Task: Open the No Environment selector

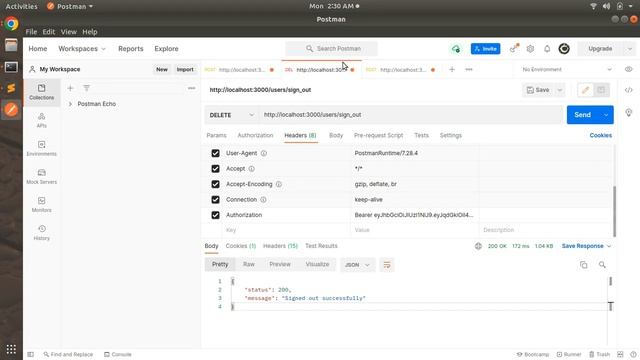Action: 567,69
